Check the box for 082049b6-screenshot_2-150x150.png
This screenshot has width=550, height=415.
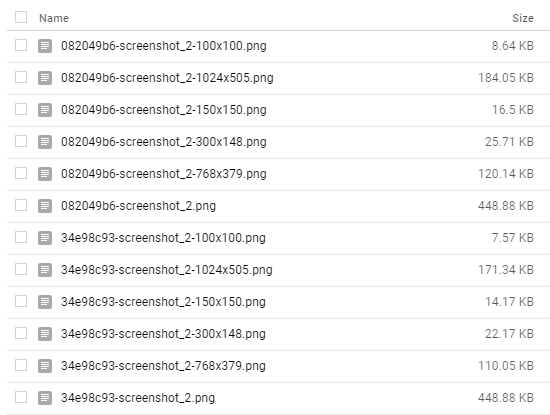click(x=21, y=109)
